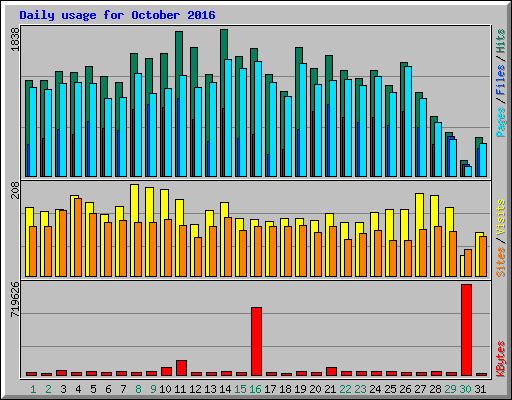
Task: Click the 'Pages' legend label
Action: [500, 122]
